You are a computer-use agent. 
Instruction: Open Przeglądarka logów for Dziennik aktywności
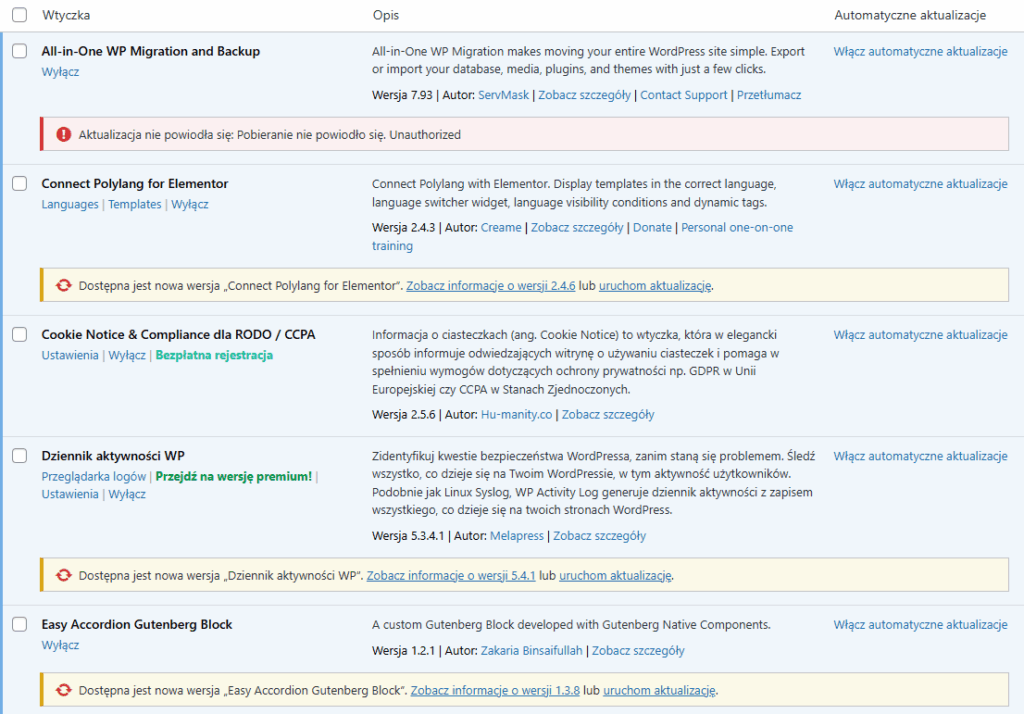94,477
